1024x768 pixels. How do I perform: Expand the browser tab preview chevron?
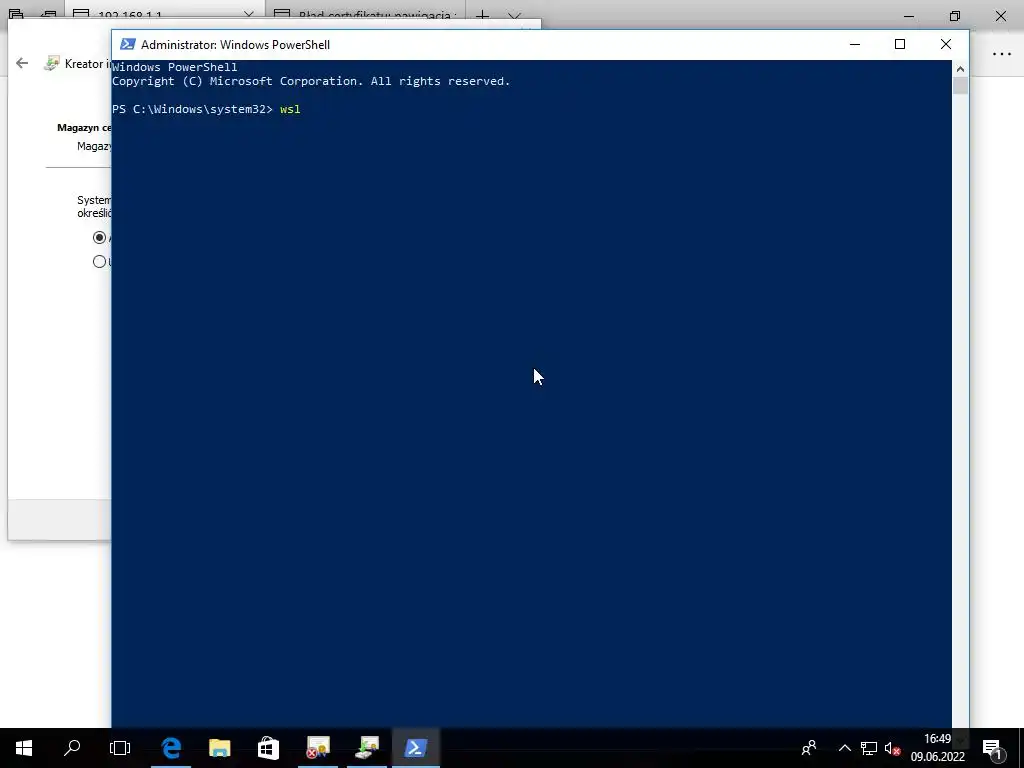(x=515, y=16)
